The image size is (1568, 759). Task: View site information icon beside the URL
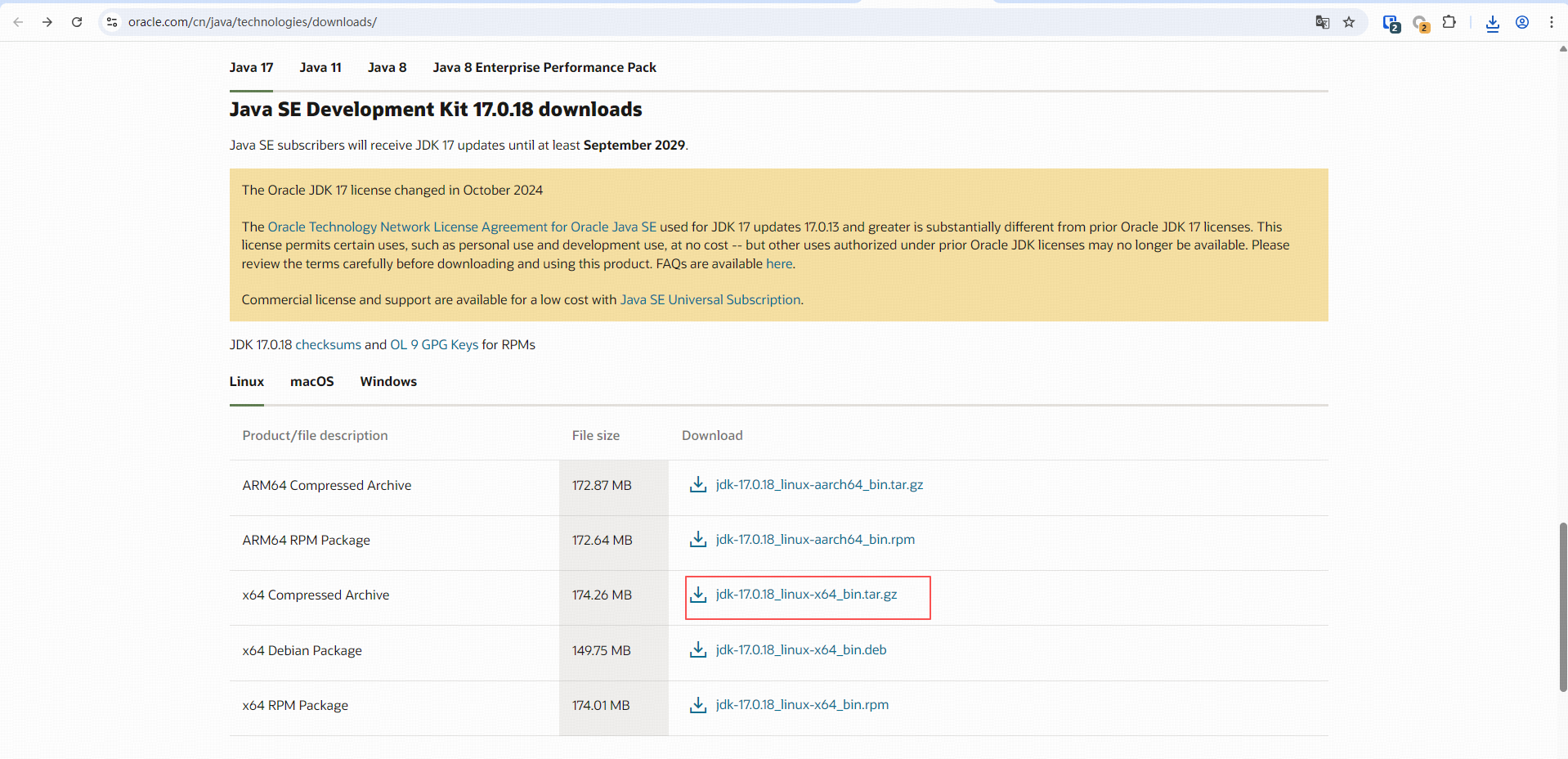[x=112, y=22]
